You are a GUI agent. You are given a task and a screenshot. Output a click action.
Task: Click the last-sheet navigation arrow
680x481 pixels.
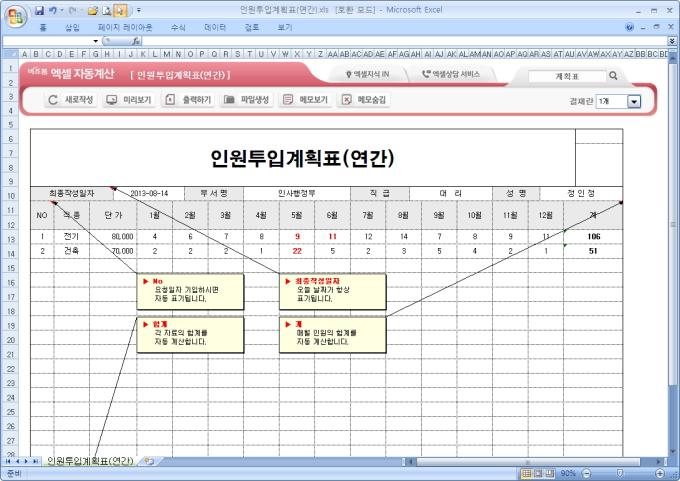coord(36,461)
